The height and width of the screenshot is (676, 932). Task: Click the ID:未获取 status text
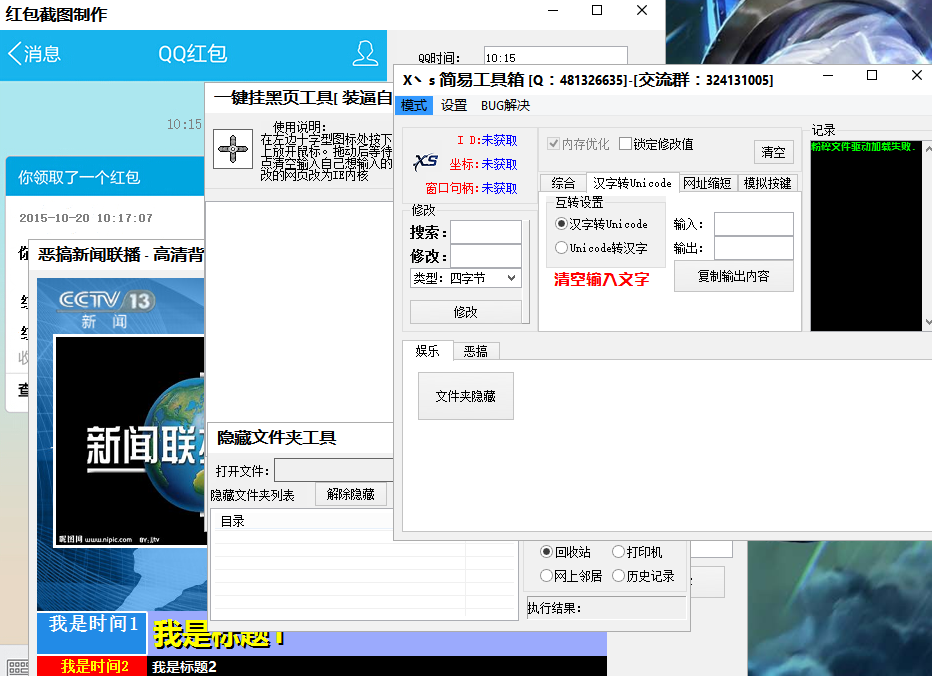tap(487, 140)
